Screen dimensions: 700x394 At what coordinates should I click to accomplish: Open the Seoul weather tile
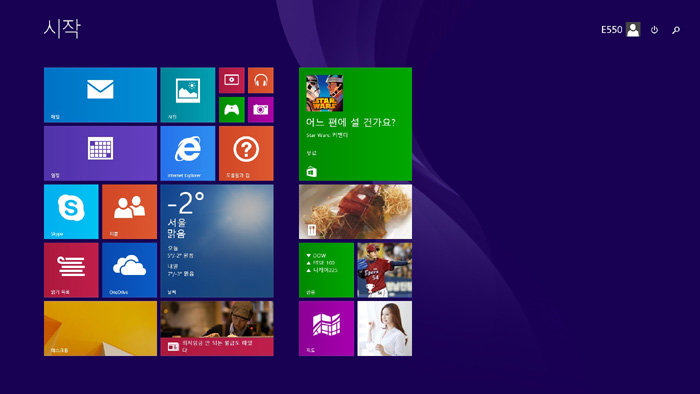point(217,241)
